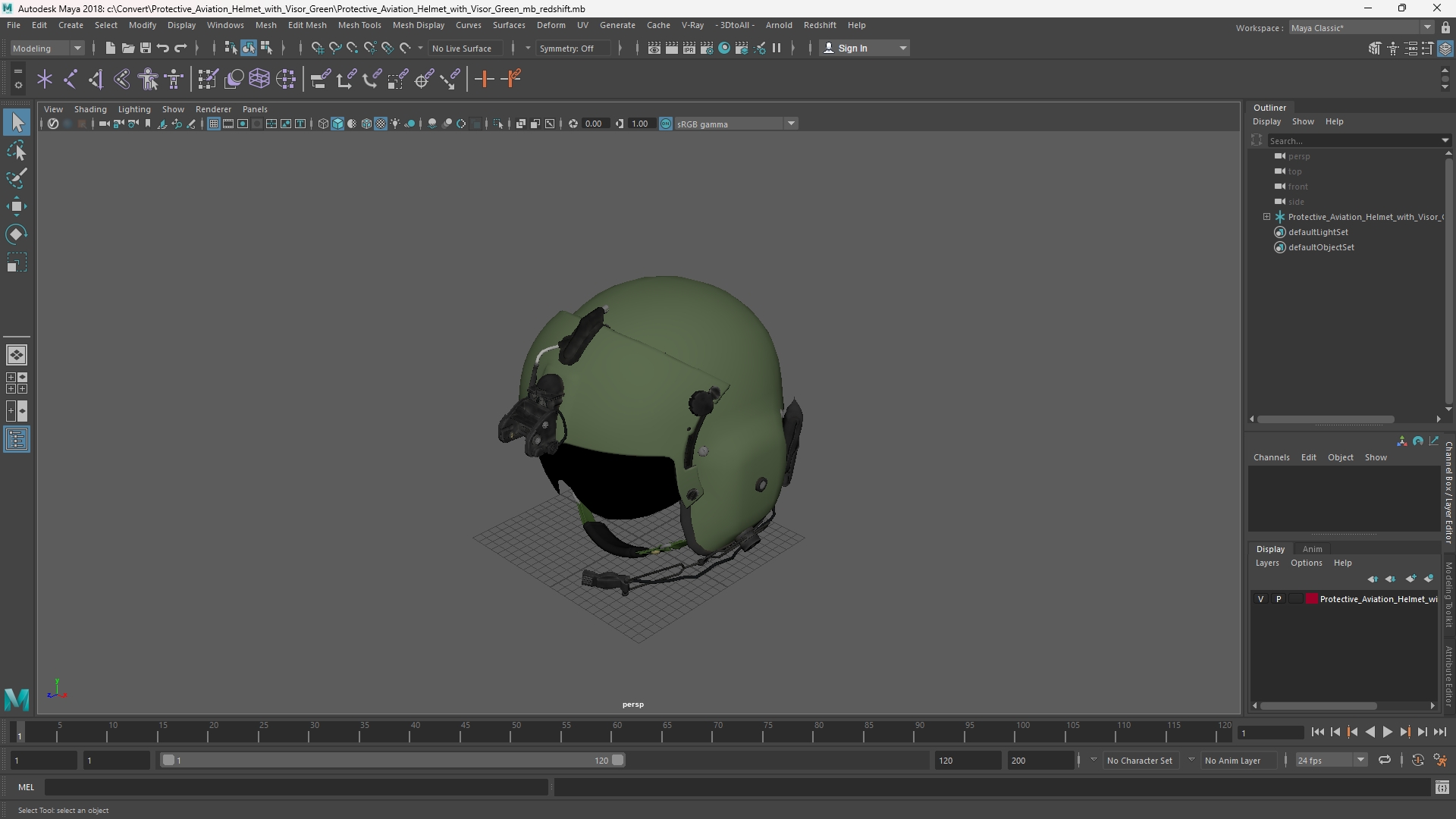1456x819 pixels.
Task: Click the shelf icon with orange plus
Action: click(484, 79)
